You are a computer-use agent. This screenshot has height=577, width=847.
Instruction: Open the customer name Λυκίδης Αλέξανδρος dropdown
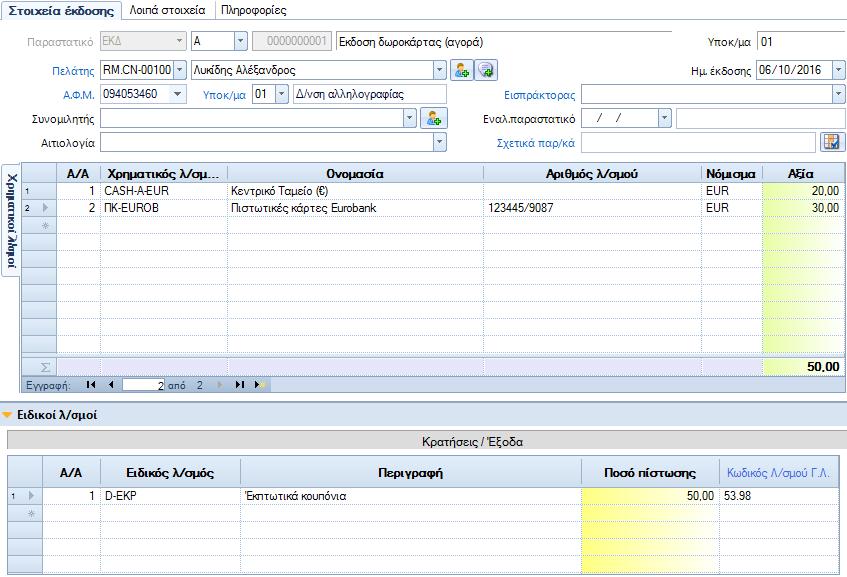[x=440, y=70]
